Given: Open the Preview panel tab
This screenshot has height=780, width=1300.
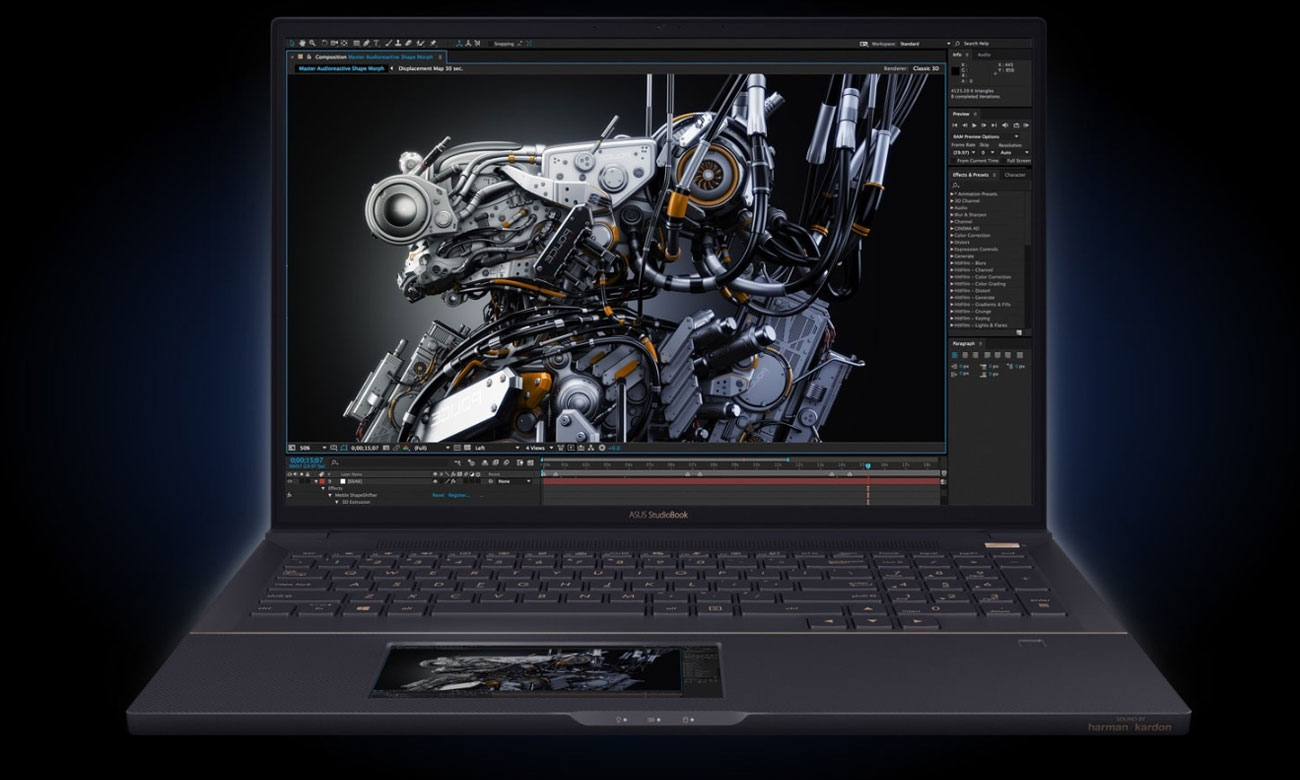Looking at the screenshot, I should tap(961, 114).
